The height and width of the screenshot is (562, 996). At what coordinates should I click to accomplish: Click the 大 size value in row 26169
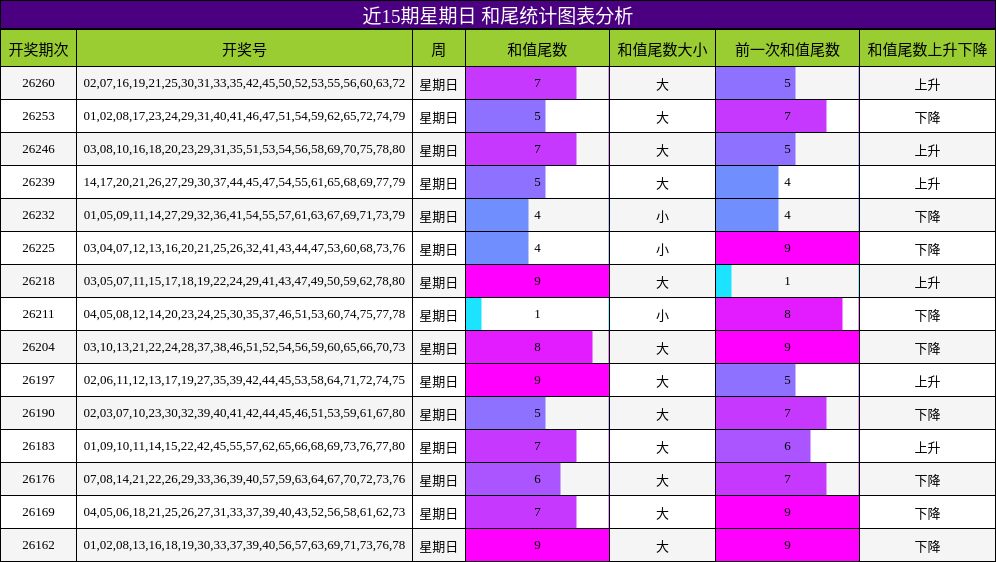pyautogui.click(x=663, y=514)
